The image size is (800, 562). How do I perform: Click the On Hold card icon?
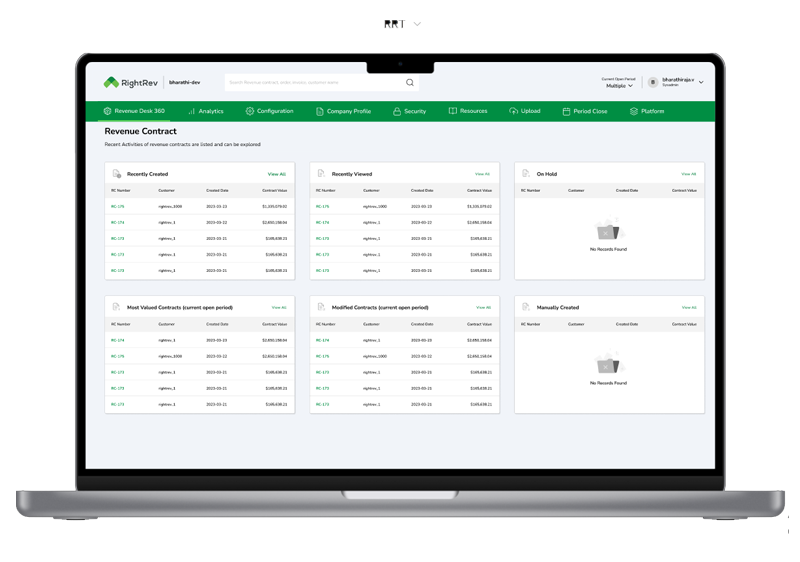(x=526, y=174)
